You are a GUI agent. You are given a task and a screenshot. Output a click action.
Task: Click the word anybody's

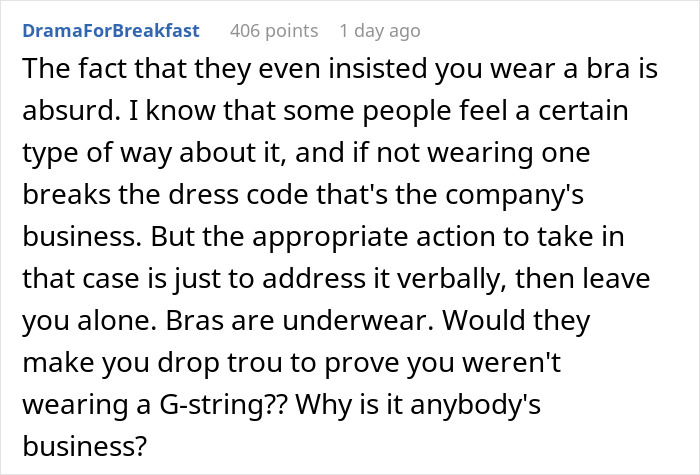point(475,404)
